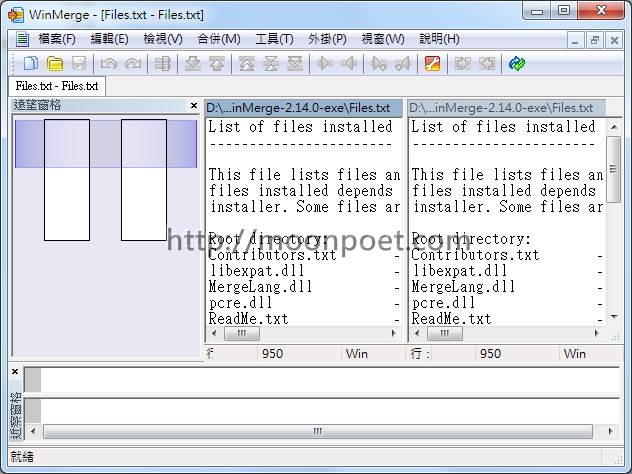
Task: Close the 遠望窗格 location pane
Action: 194,105
